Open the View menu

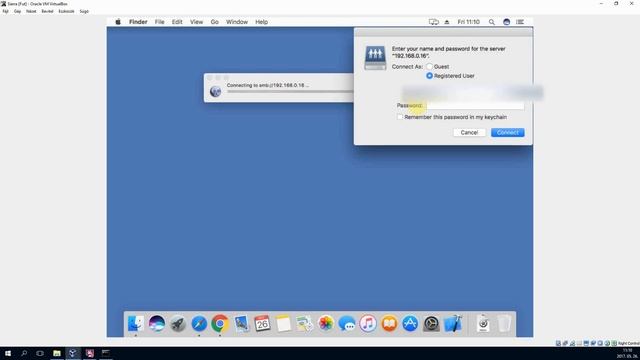196,22
